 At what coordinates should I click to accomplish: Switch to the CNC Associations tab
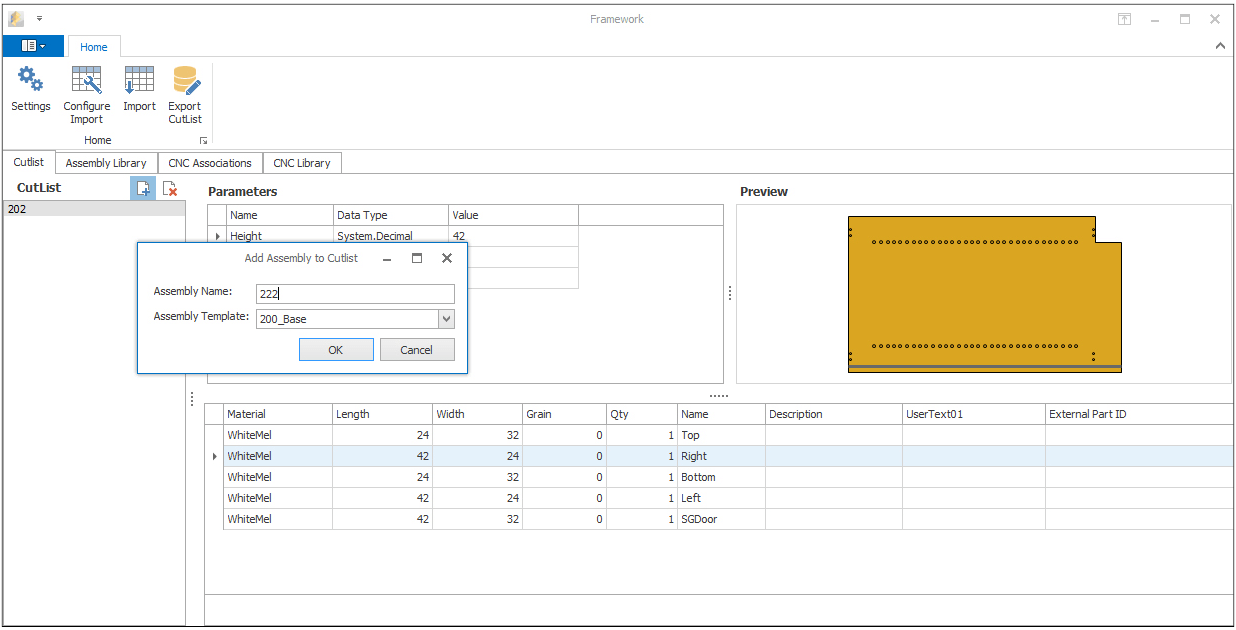pos(210,163)
